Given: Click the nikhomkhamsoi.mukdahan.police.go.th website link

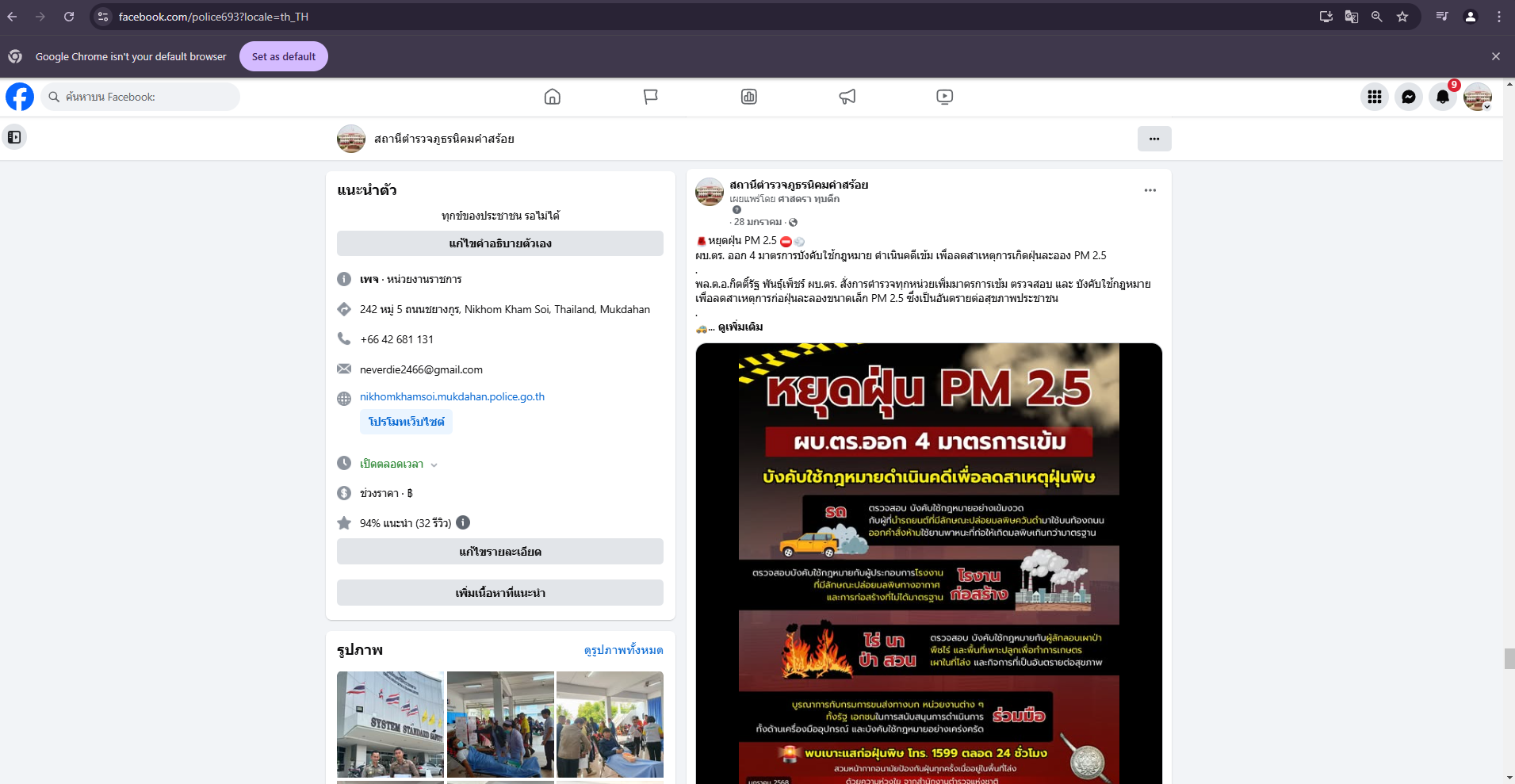Looking at the screenshot, I should (452, 396).
